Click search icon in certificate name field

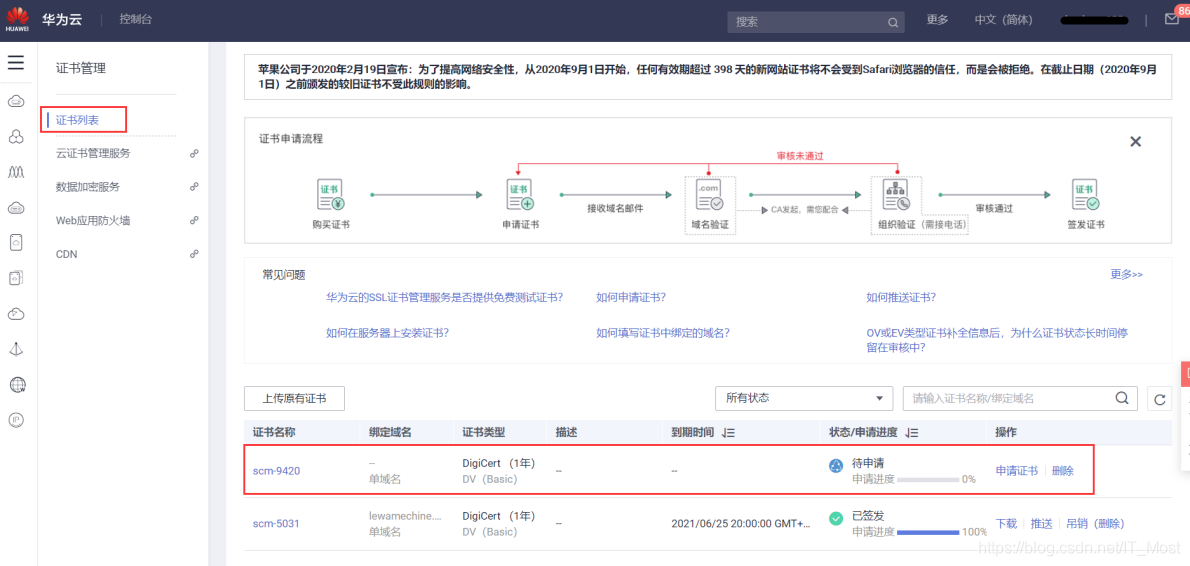pyautogui.click(x=1122, y=398)
